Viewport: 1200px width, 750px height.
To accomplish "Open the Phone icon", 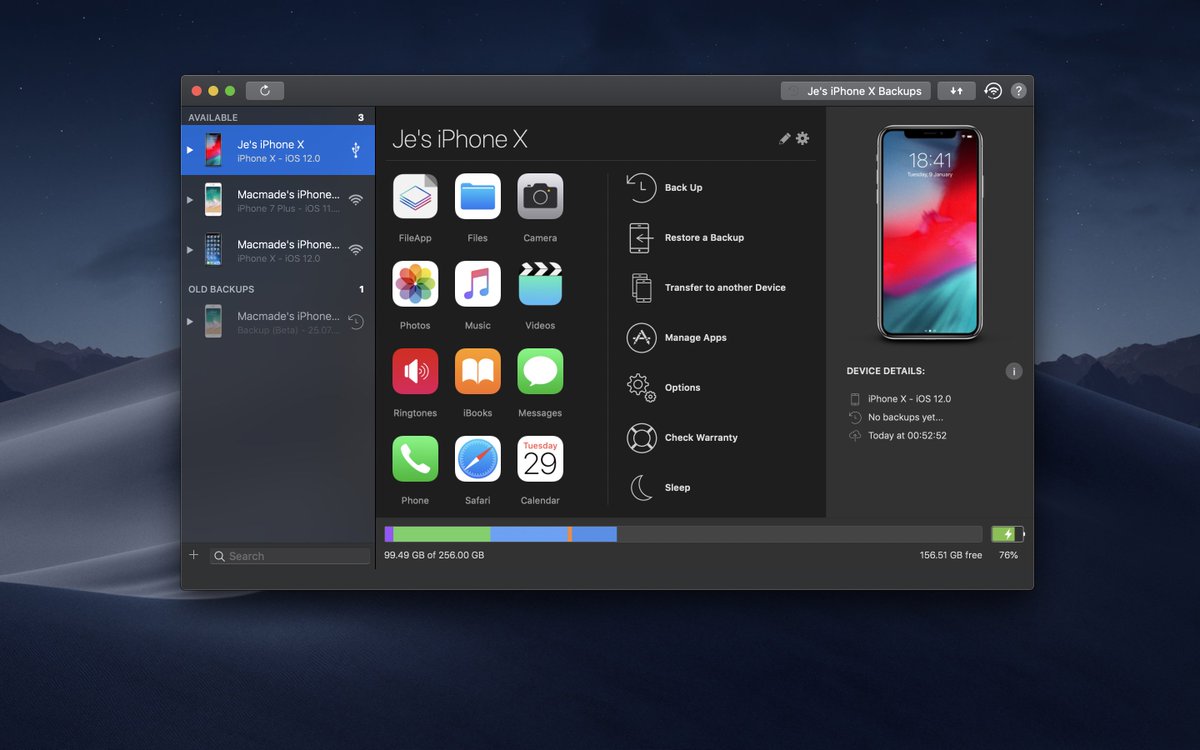I will (415, 459).
